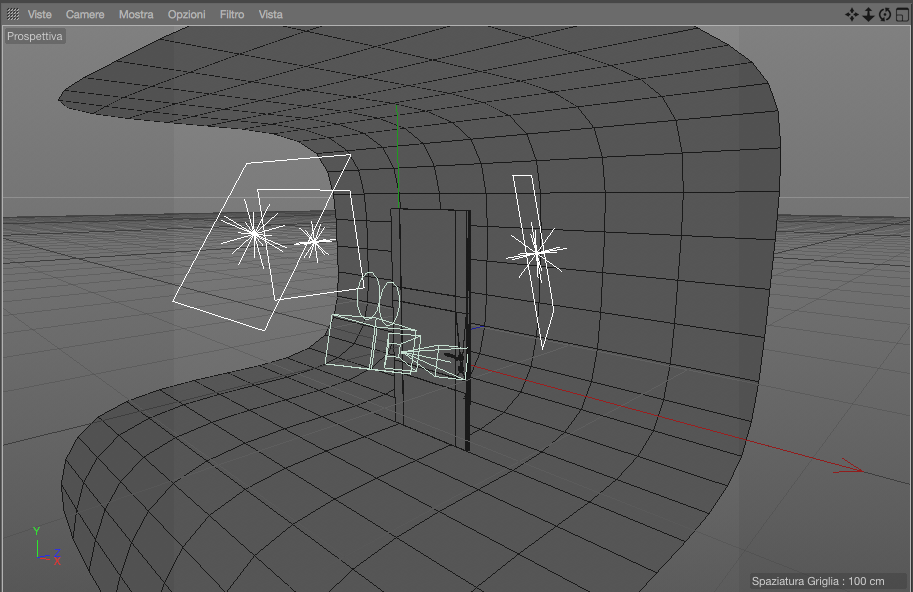This screenshot has height=592, width=913.
Task: Open the Vista menu
Action: tap(271, 15)
